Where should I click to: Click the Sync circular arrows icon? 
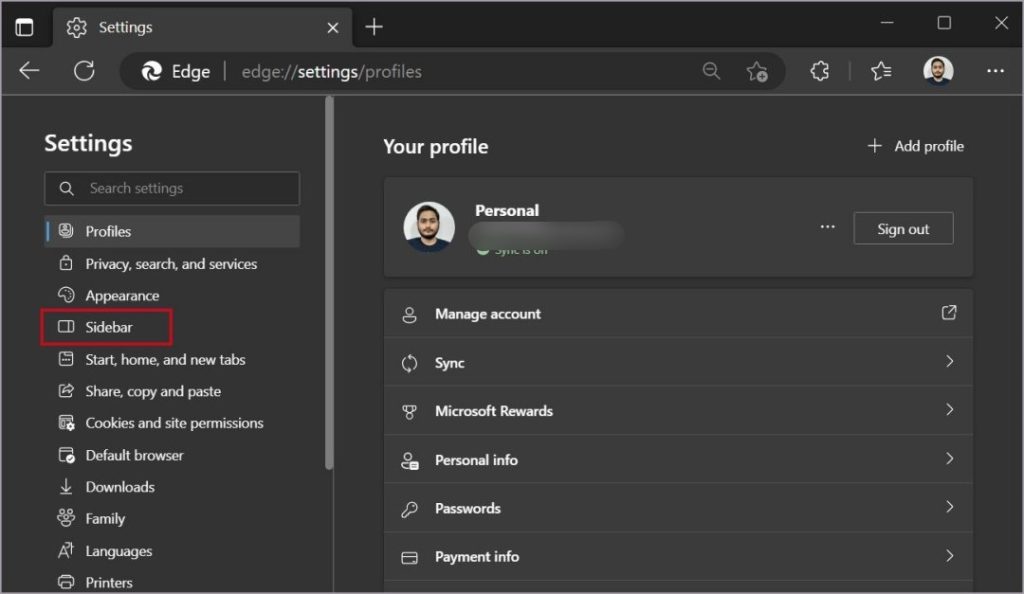[409, 363]
